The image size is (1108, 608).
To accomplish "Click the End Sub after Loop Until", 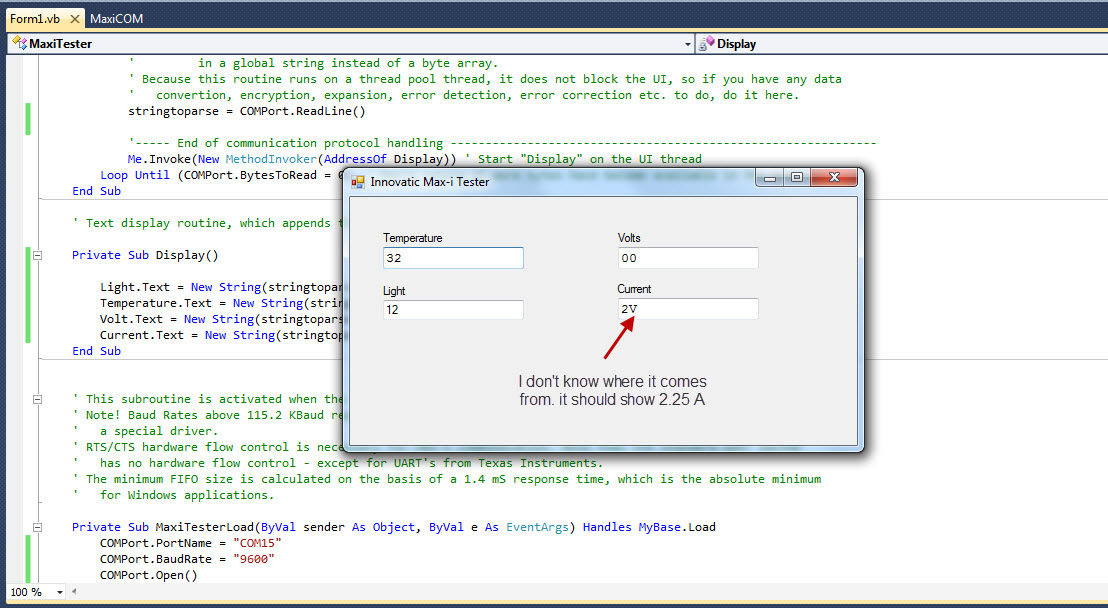I will click(x=96, y=192).
